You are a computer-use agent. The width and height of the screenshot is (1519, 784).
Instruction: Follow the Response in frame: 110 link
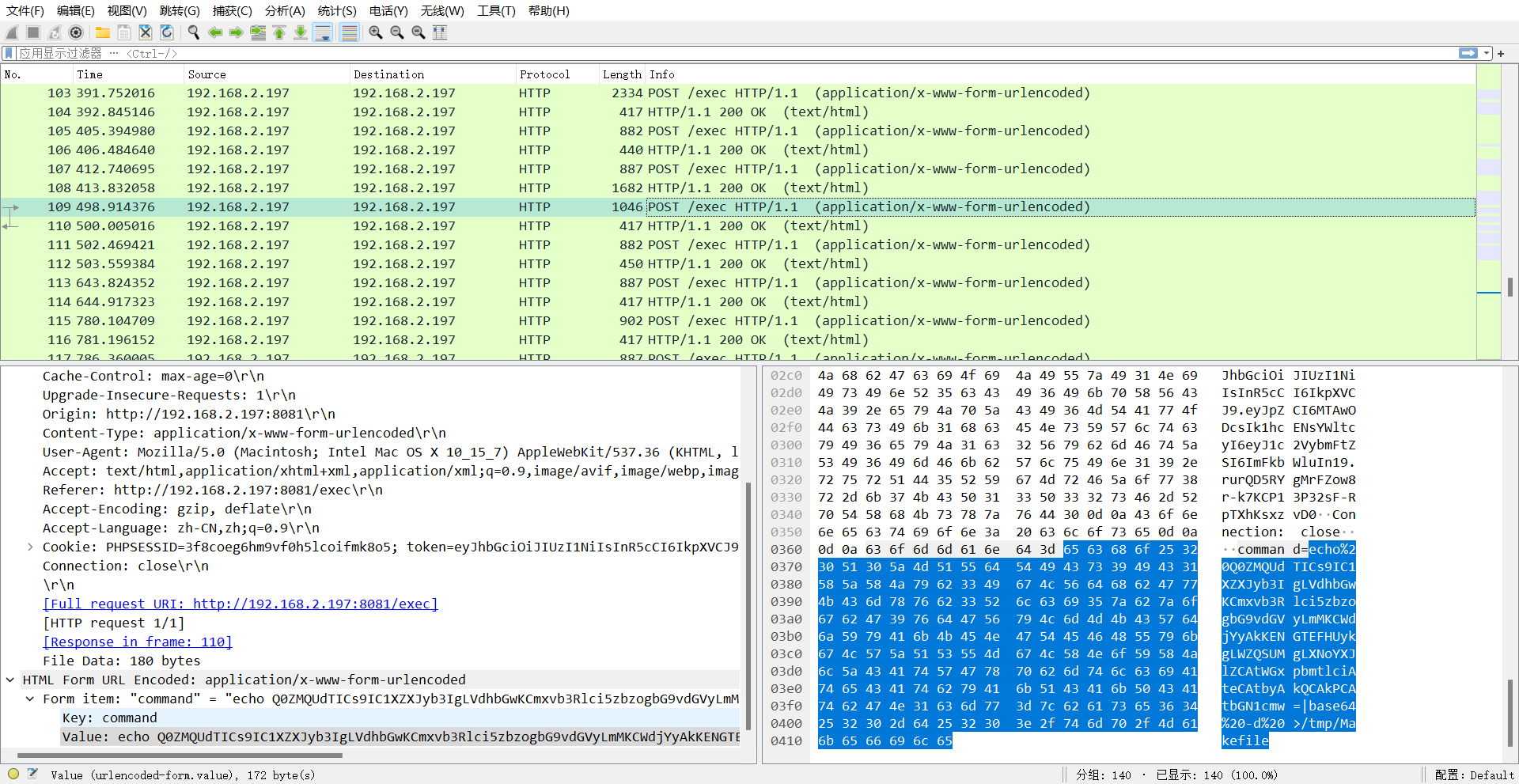tap(138, 642)
